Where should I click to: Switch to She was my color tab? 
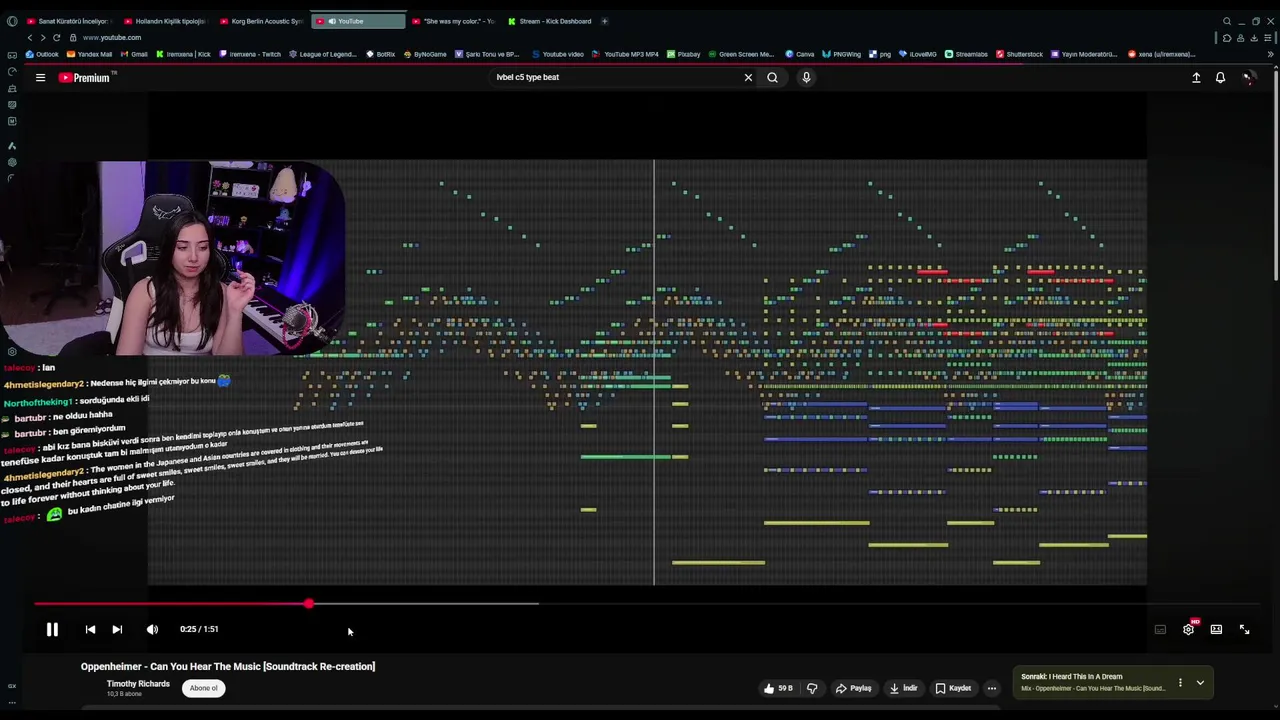pos(454,21)
